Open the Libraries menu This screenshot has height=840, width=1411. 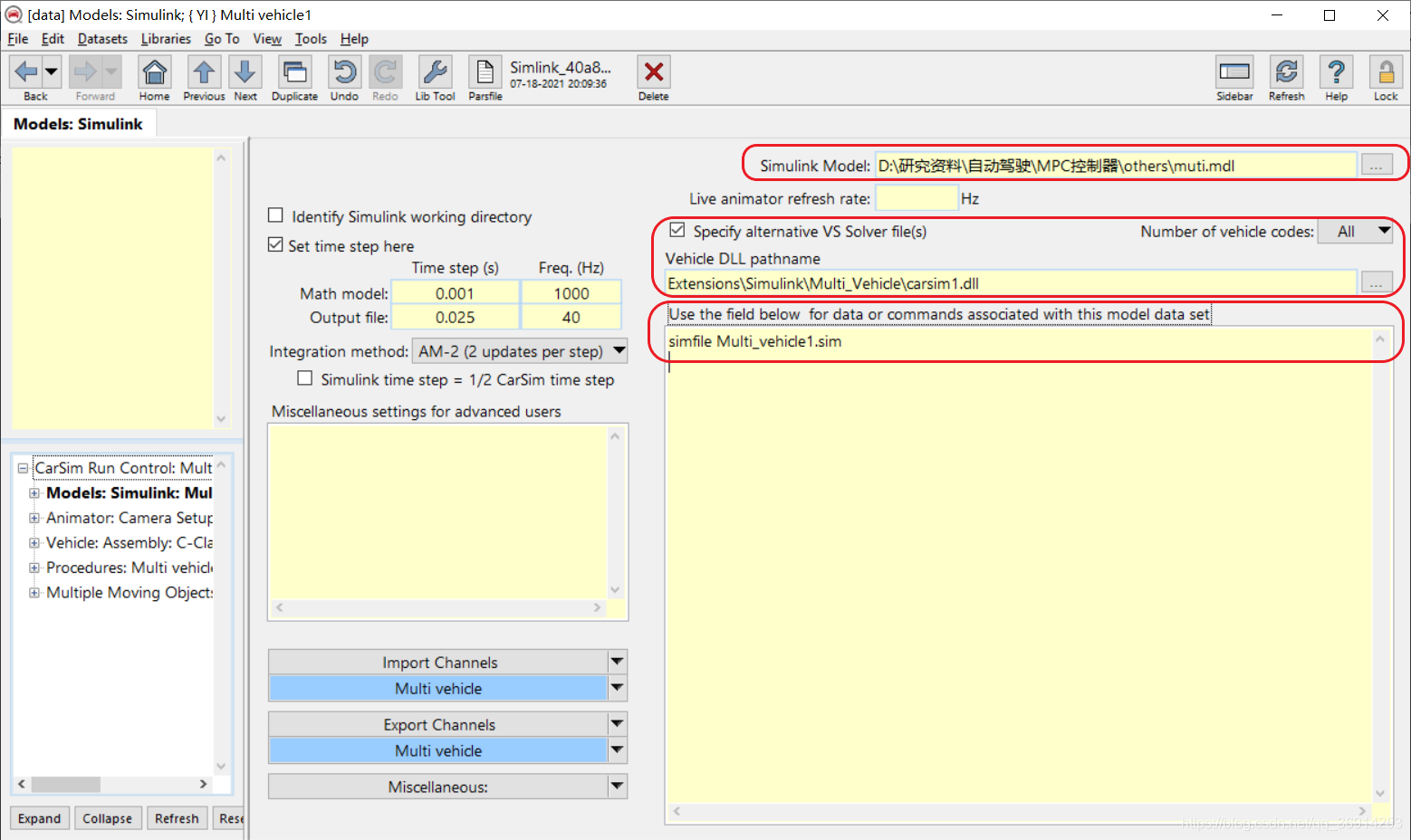point(166,39)
